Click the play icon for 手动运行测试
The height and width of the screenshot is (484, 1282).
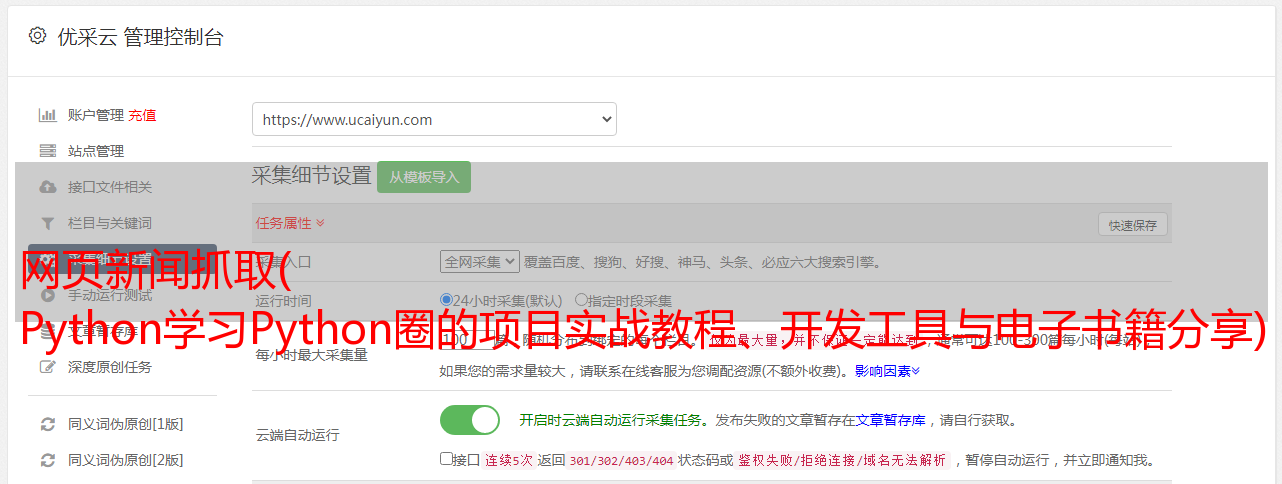tap(47, 295)
